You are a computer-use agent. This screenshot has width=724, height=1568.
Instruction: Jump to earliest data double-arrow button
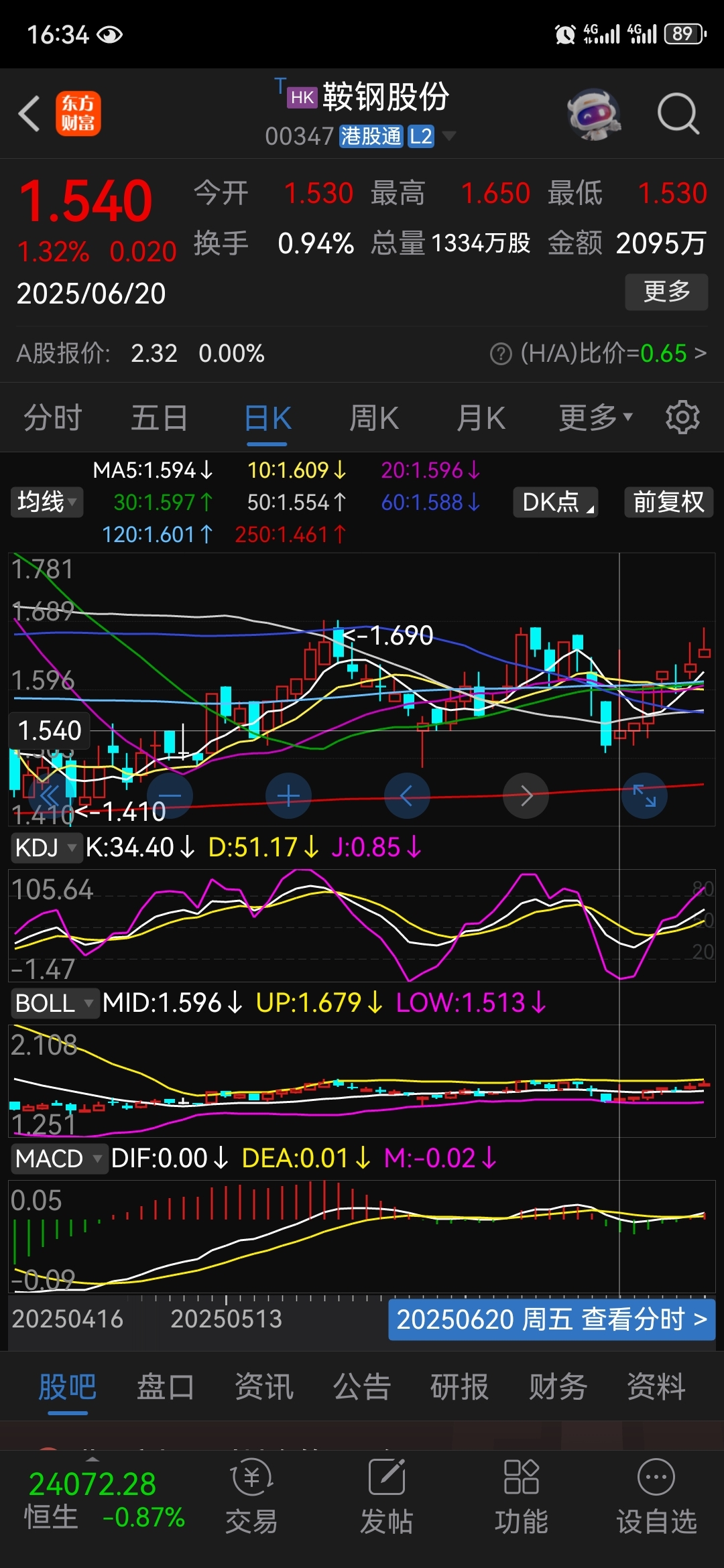pos(50,795)
